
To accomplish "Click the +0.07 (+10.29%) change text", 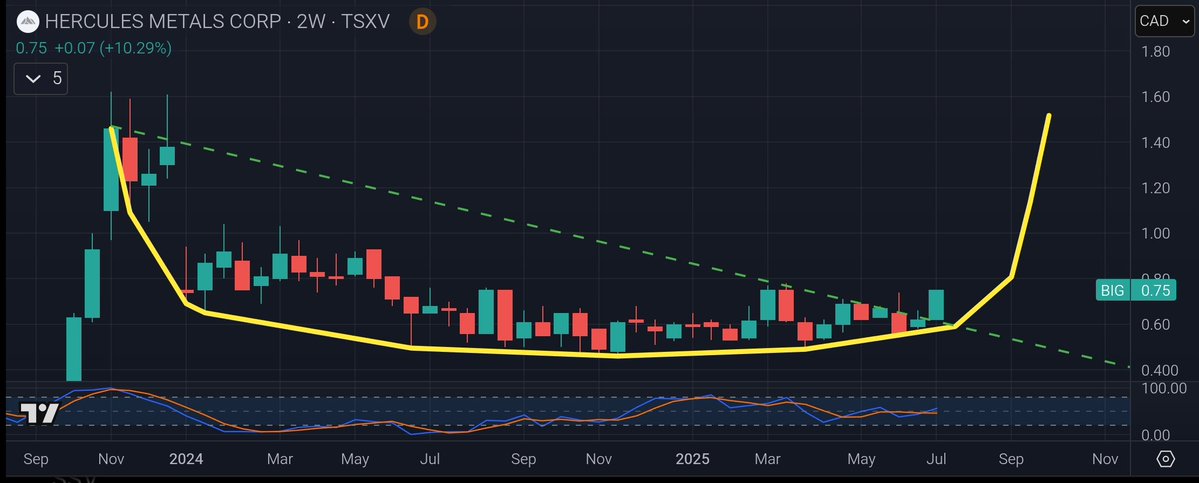I will [x=113, y=48].
